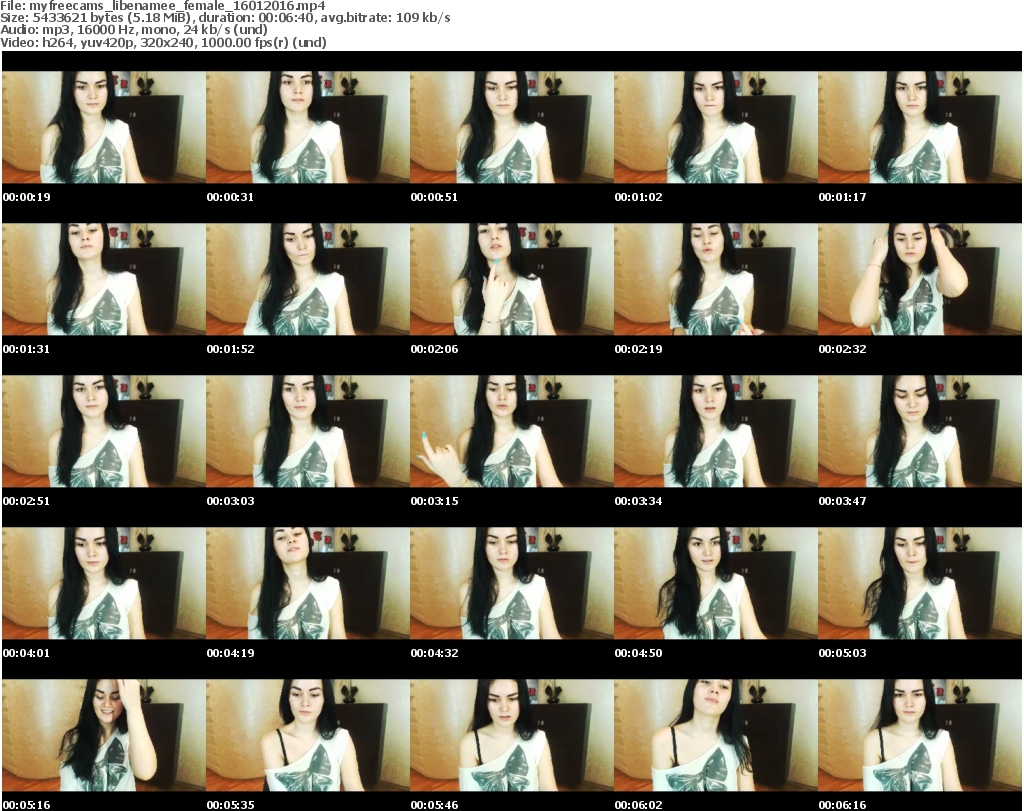Screen dimensions: 1024x811
Task: Pick the thumbnail labeled 00:02:51
Action: [x=104, y=432]
